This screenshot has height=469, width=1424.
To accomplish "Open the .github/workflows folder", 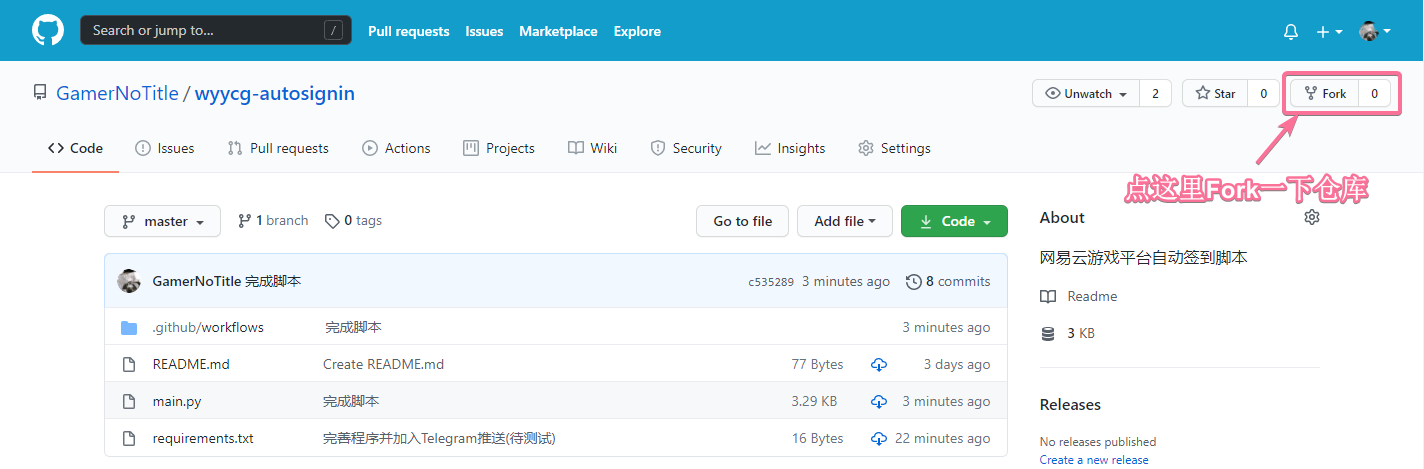I will click(208, 327).
